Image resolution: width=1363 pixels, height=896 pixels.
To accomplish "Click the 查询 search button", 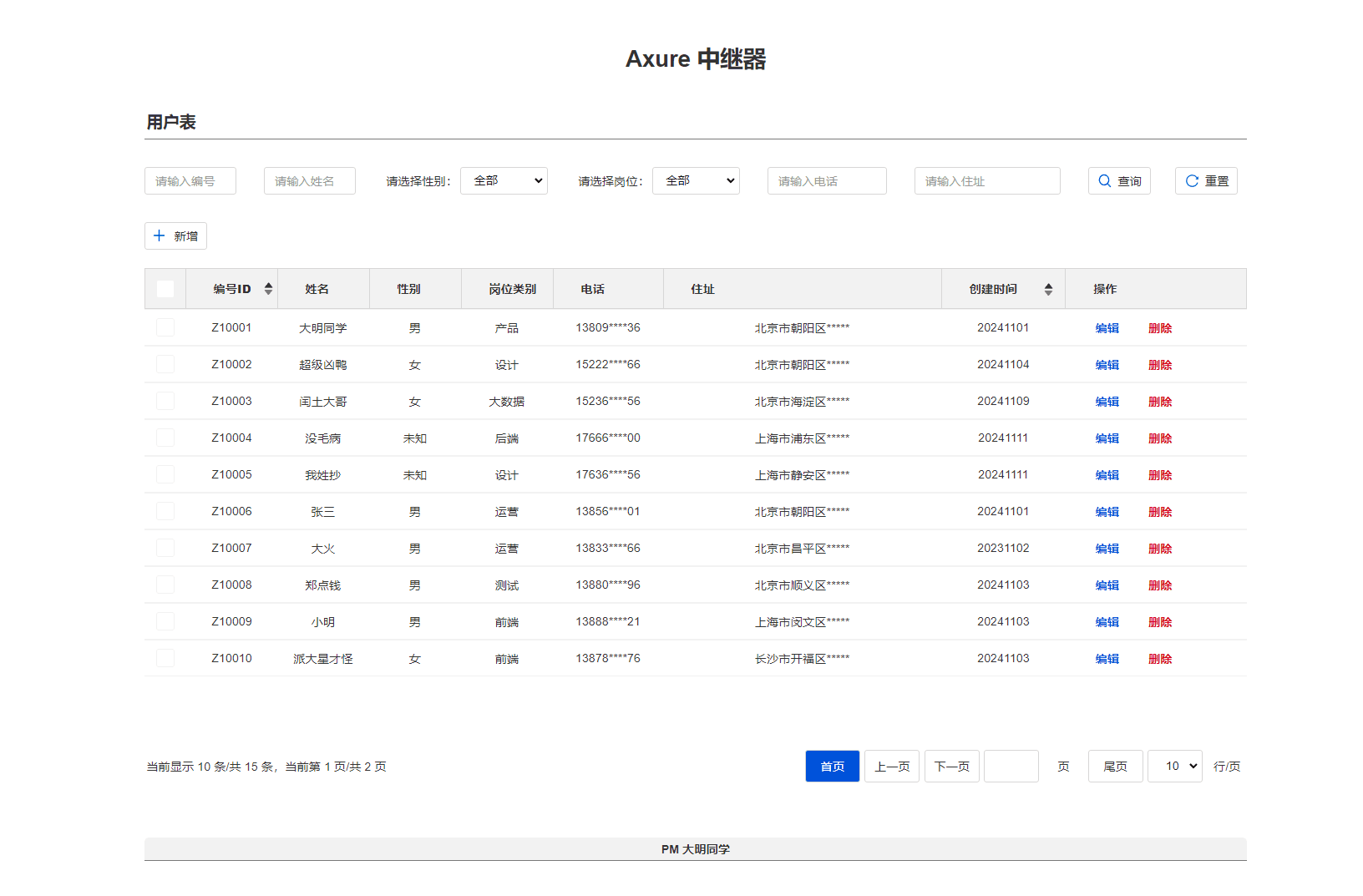I will click(x=1119, y=181).
